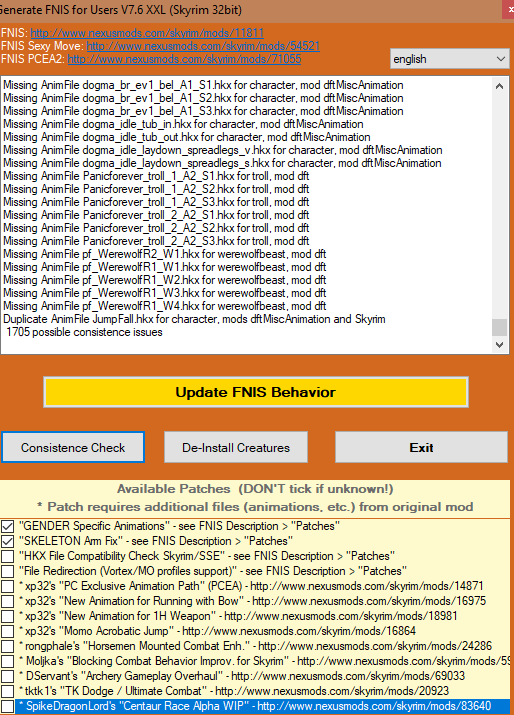
Task: Tick New Animation for Running with Bow checkbox
Action: (7, 601)
